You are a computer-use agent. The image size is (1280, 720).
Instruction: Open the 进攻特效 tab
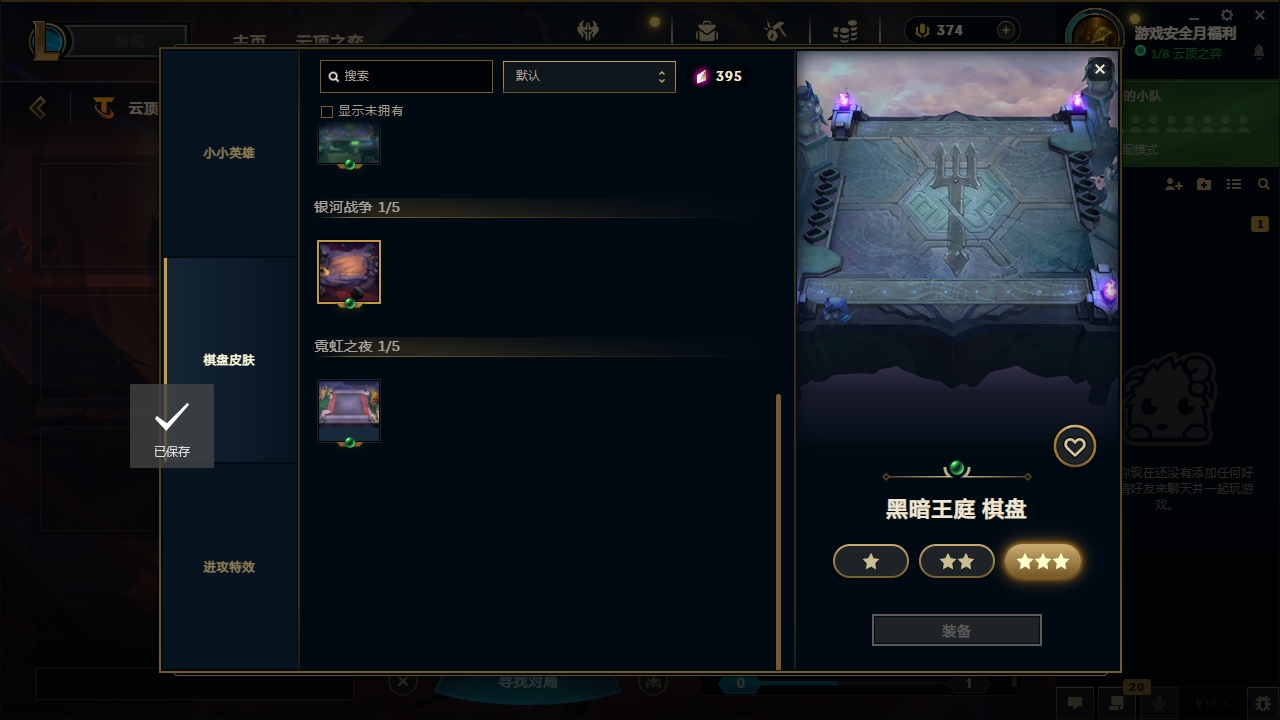coord(230,567)
